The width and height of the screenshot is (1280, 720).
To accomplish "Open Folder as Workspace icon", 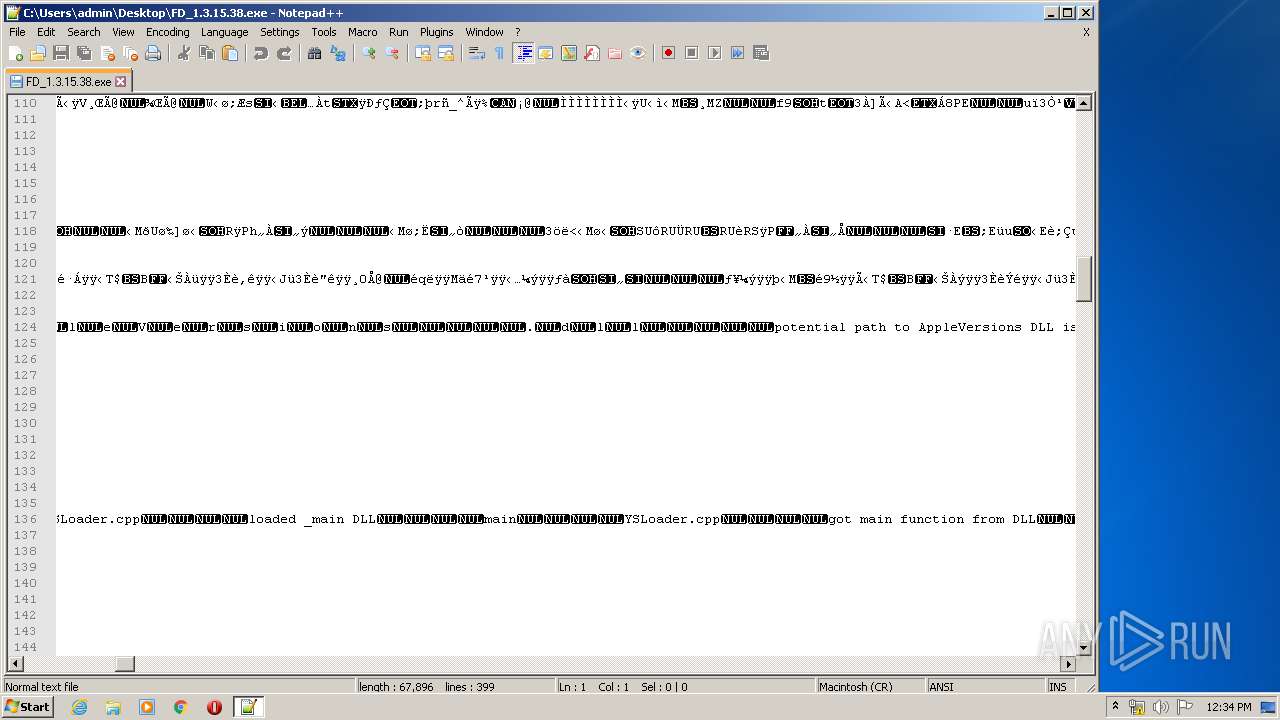I will (x=615, y=53).
